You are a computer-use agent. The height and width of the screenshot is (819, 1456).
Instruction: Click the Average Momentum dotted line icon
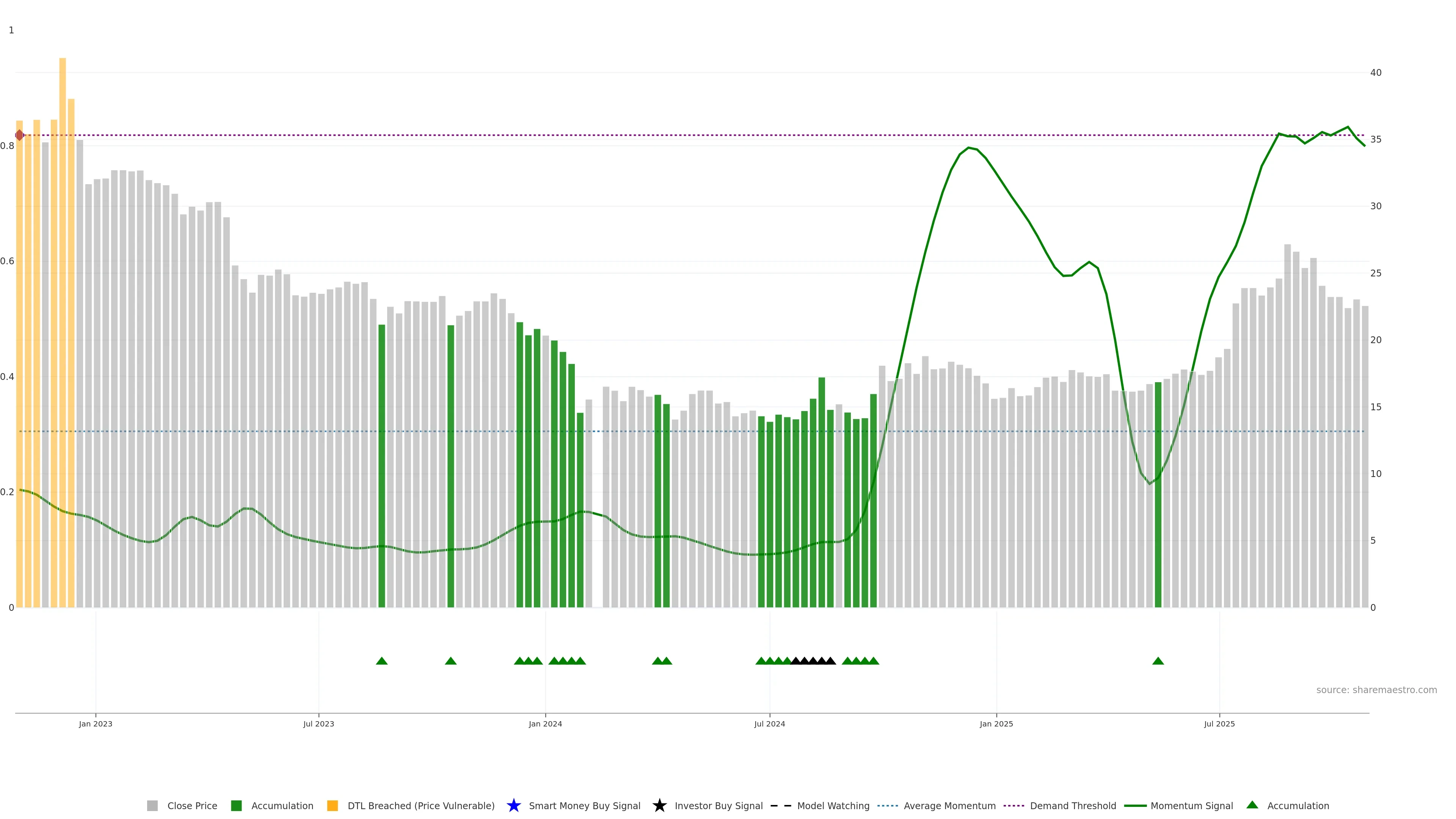(x=887, y=806)
